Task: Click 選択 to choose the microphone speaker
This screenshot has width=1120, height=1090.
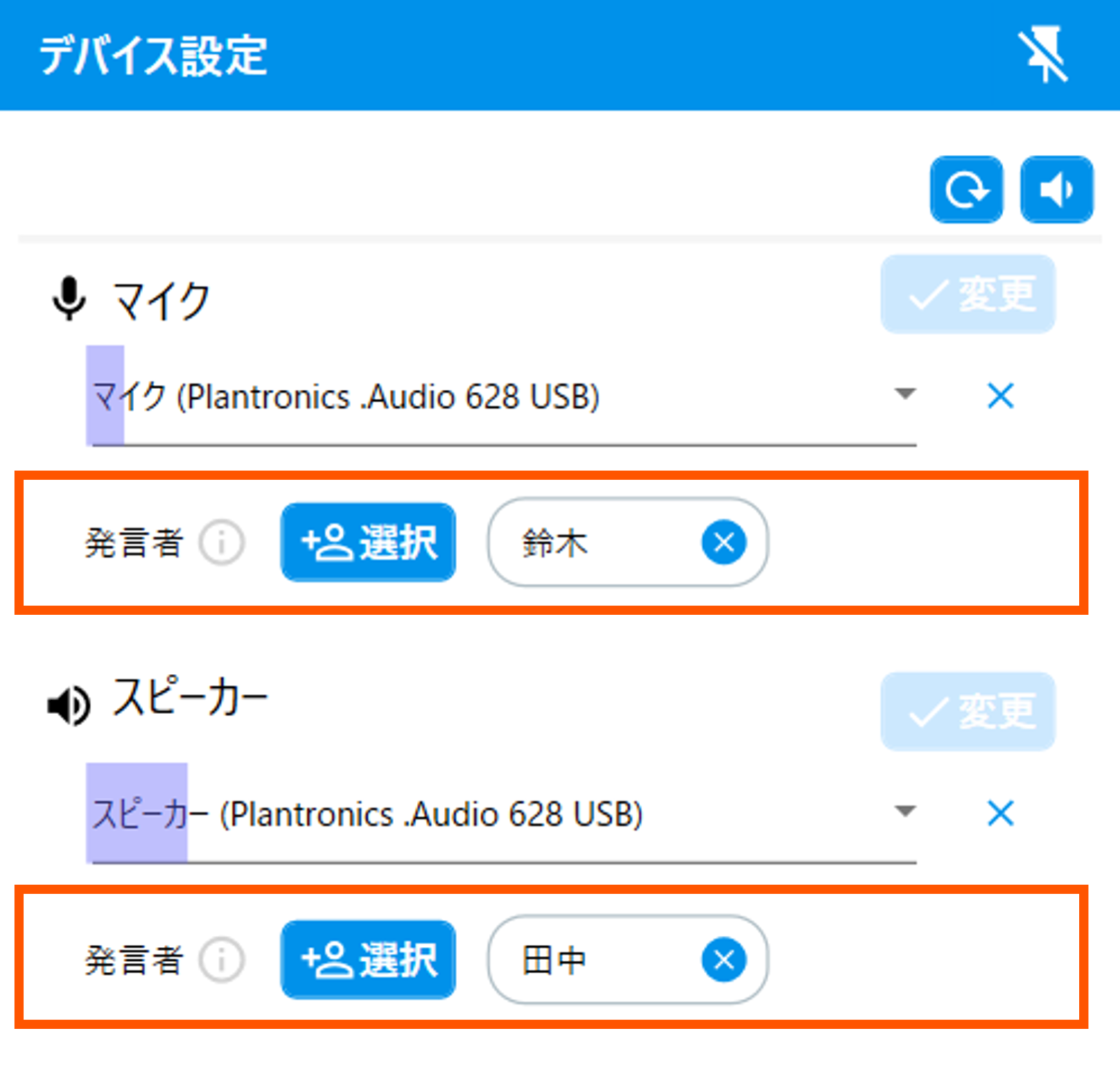Action: [368, 542]
